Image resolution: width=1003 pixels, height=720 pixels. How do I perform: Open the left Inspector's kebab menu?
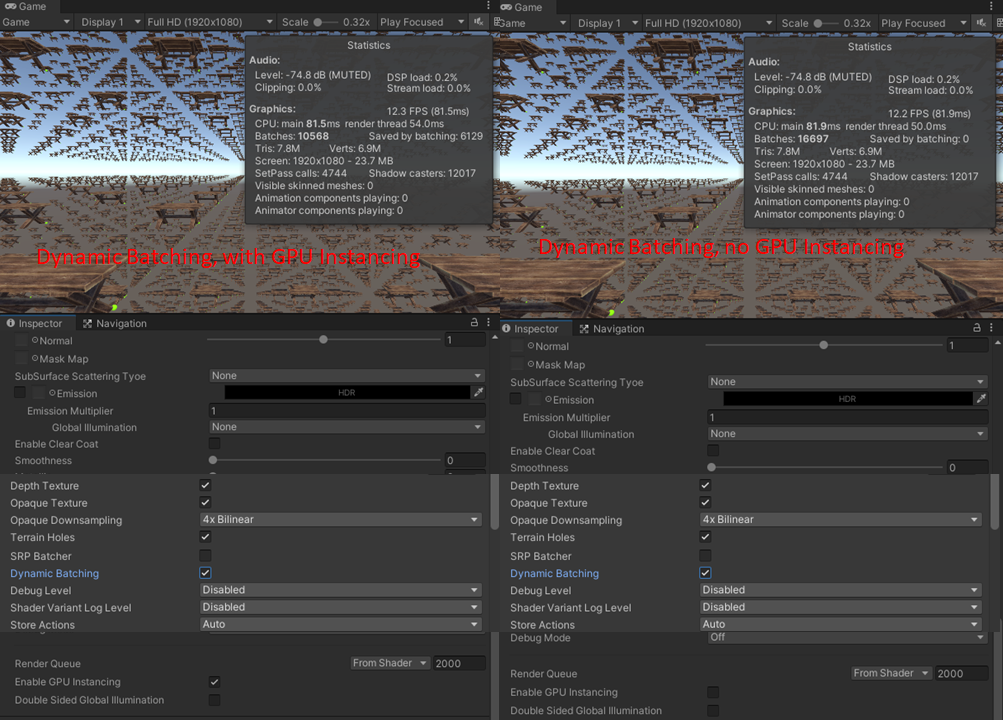click(488, 322)
